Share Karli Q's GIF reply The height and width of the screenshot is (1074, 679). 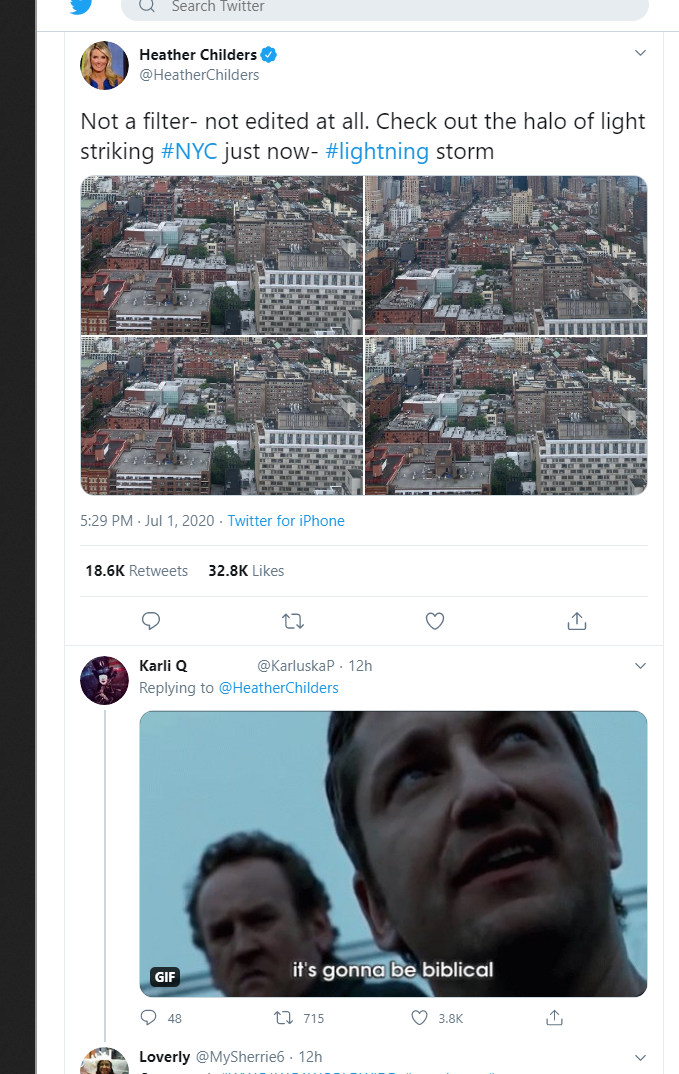pyautogui.click(x=555, y=1018)
